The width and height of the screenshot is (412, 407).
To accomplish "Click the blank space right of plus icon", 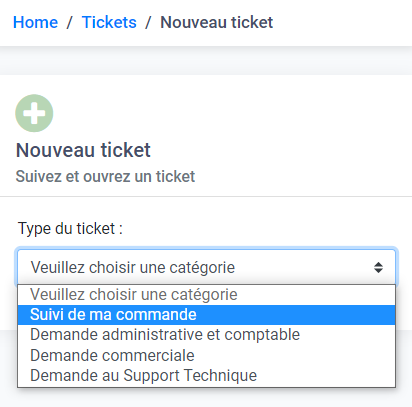I will 233,113.
